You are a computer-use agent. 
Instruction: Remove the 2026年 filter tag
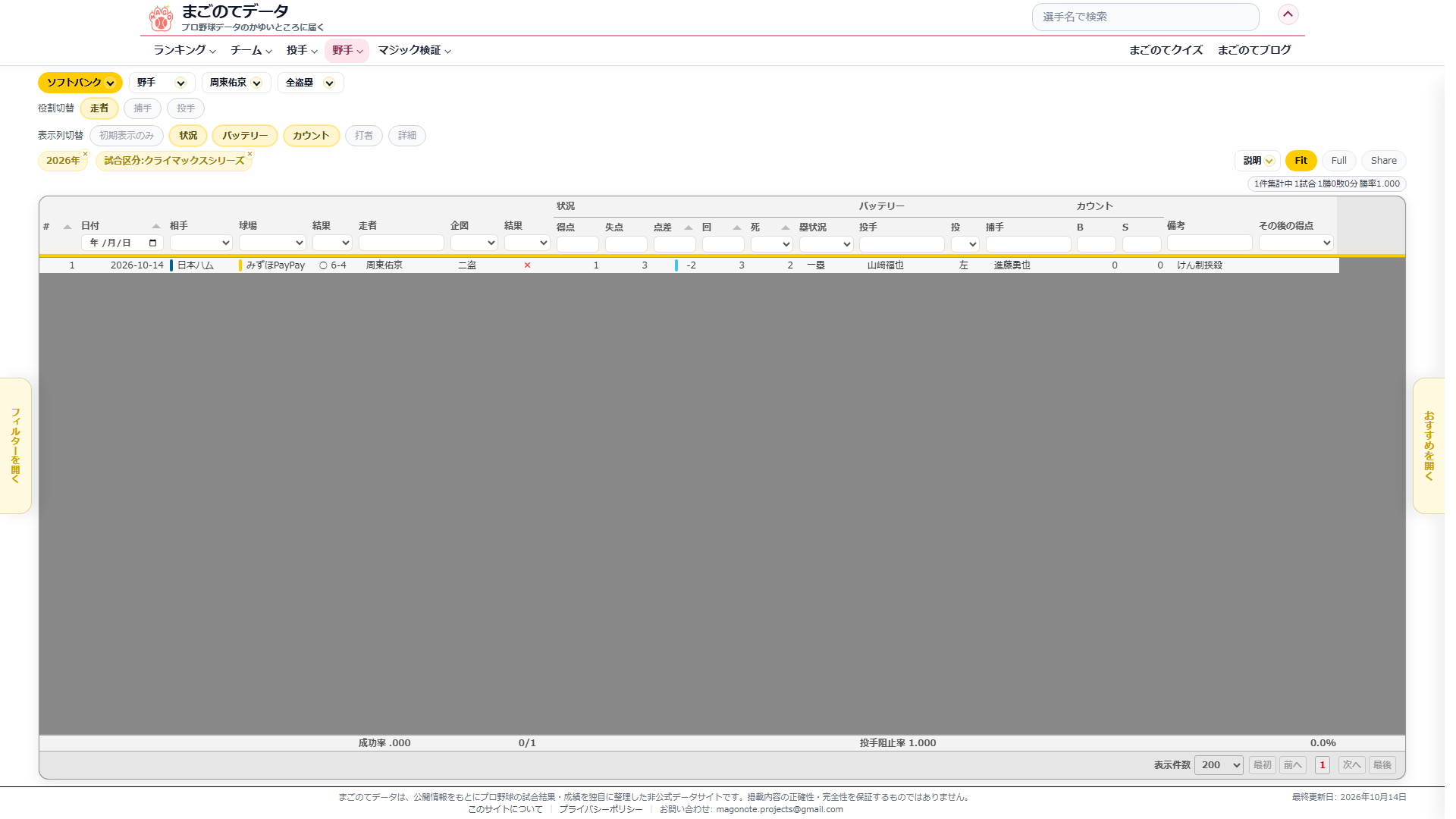tap(85, 154)
